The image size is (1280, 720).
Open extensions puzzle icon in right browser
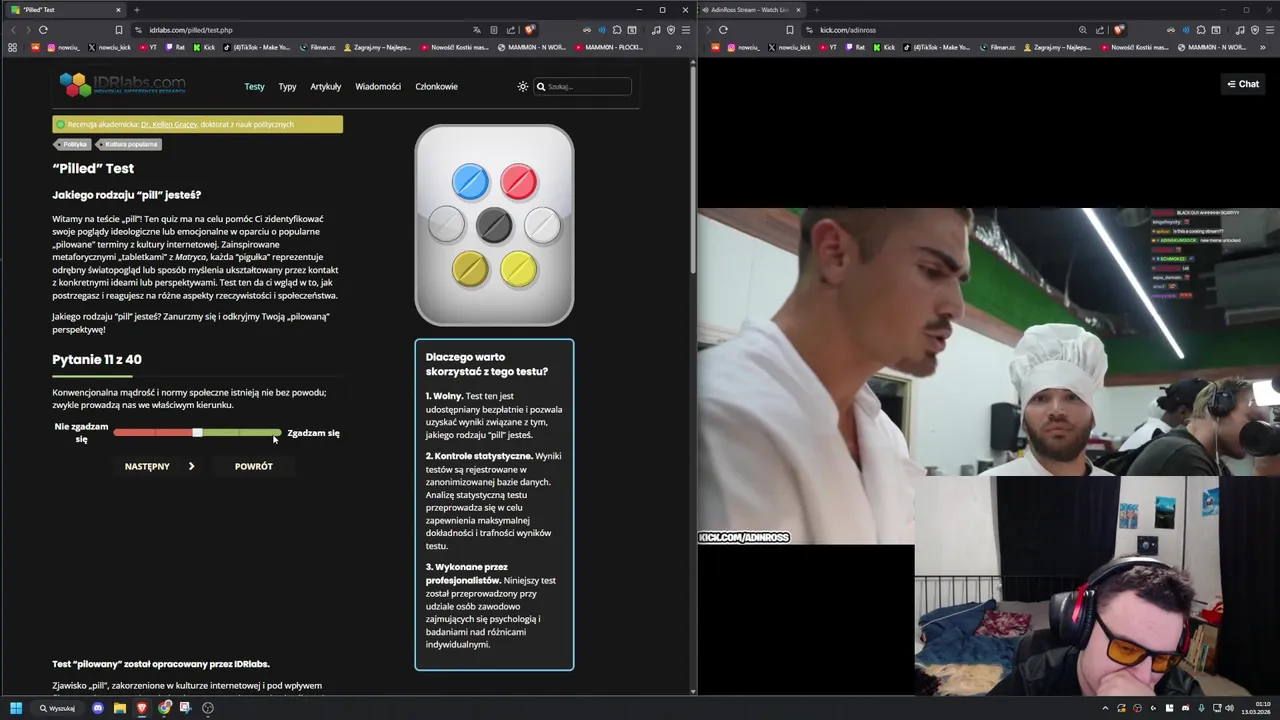[1201, 30]
